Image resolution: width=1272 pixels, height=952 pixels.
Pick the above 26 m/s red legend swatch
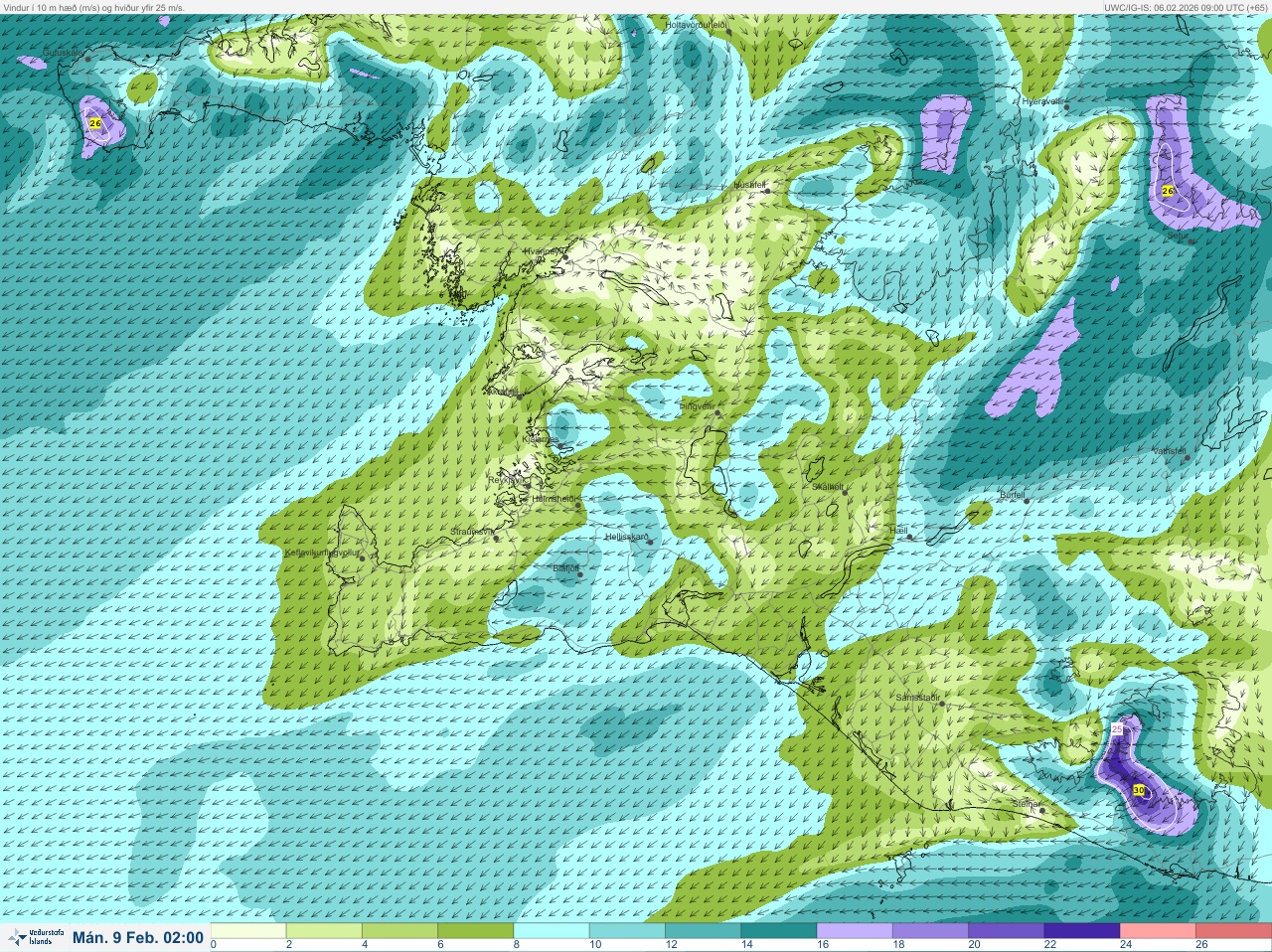[1233, 931]
